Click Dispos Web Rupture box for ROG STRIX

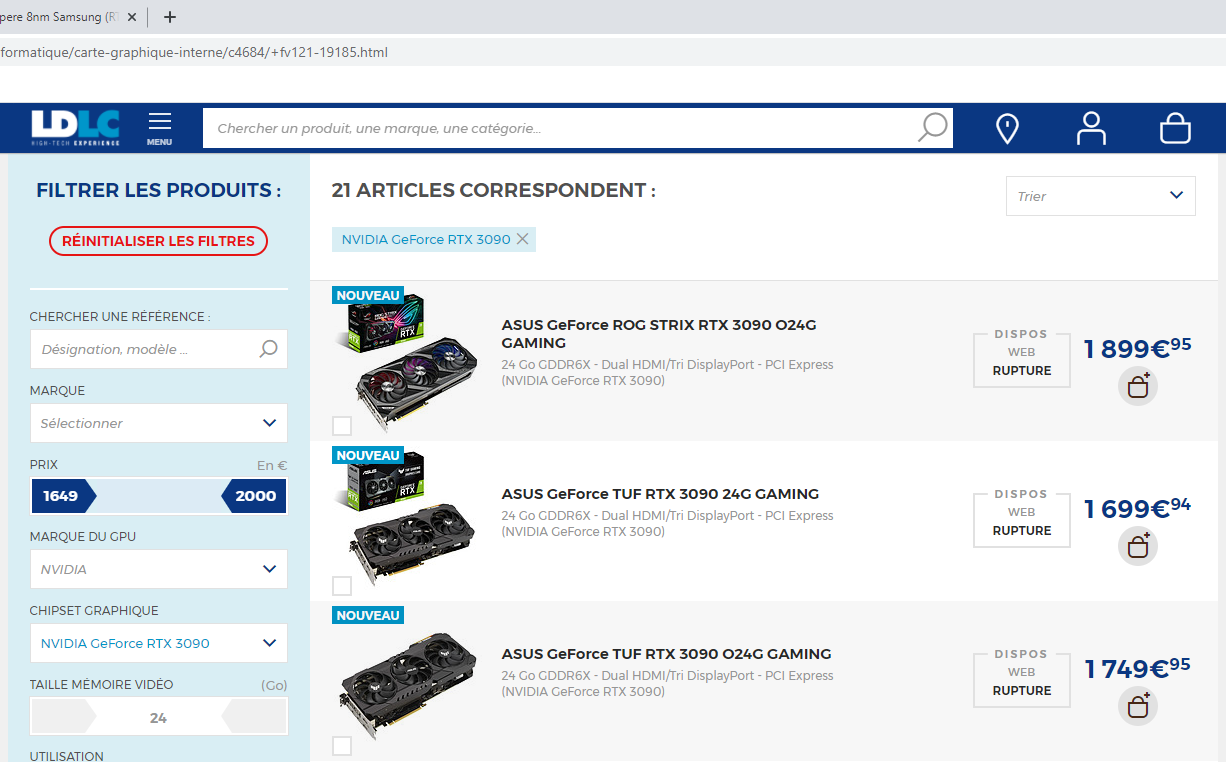[x=1021, y=360]
